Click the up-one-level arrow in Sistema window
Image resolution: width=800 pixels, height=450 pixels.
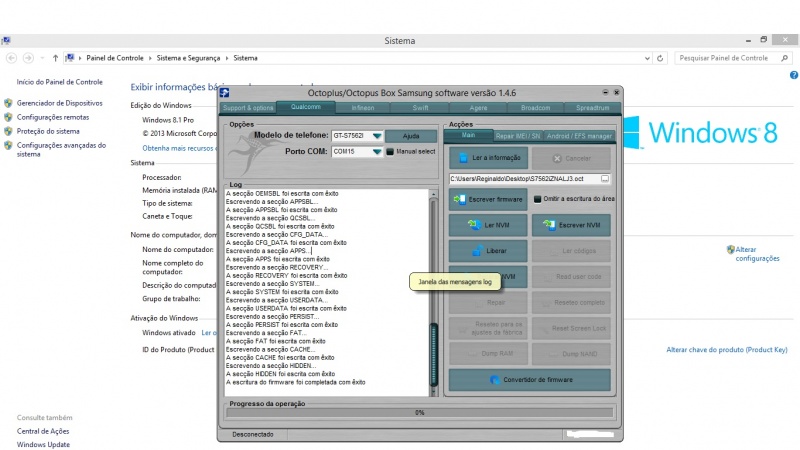tap(55, 58)
